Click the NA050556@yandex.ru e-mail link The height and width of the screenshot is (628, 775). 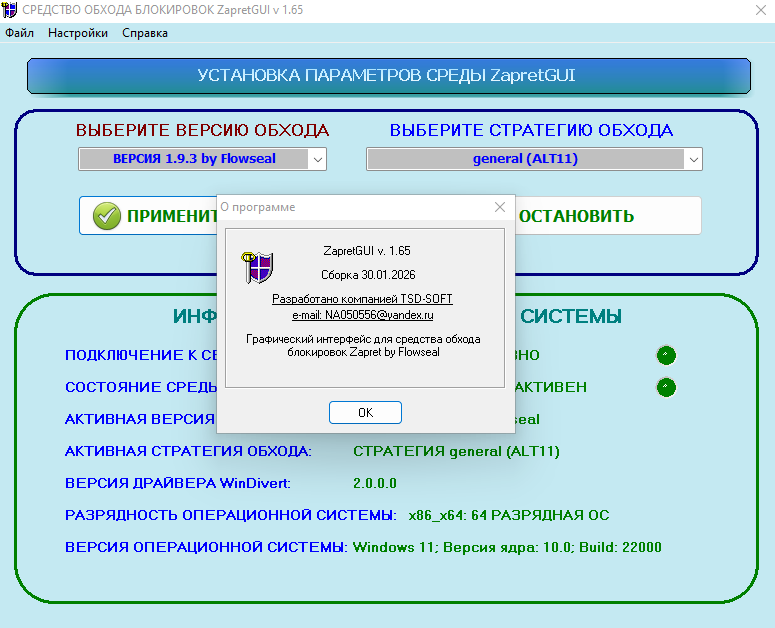pyautogui.click(x=364, y=314)
